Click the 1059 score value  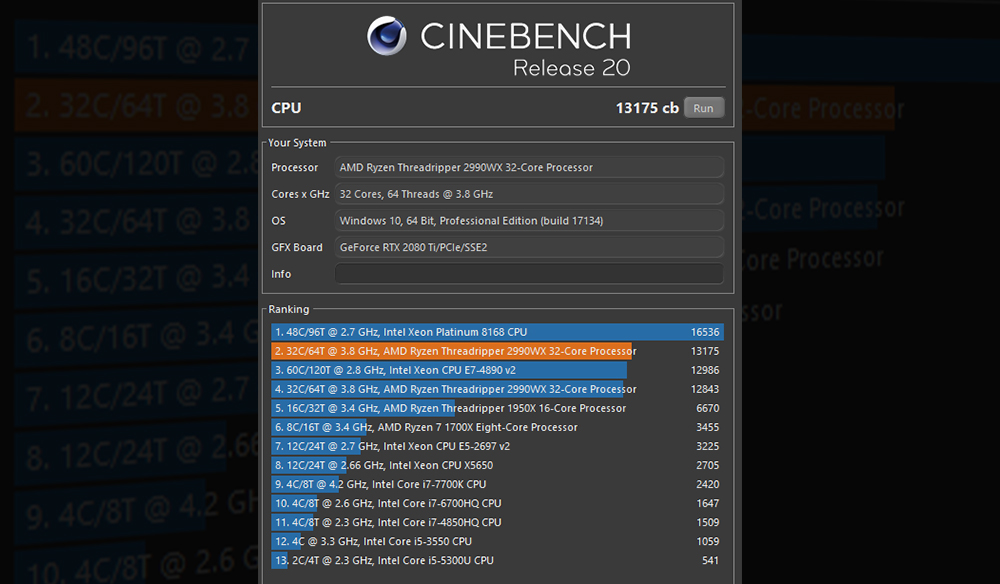(707, 541)
